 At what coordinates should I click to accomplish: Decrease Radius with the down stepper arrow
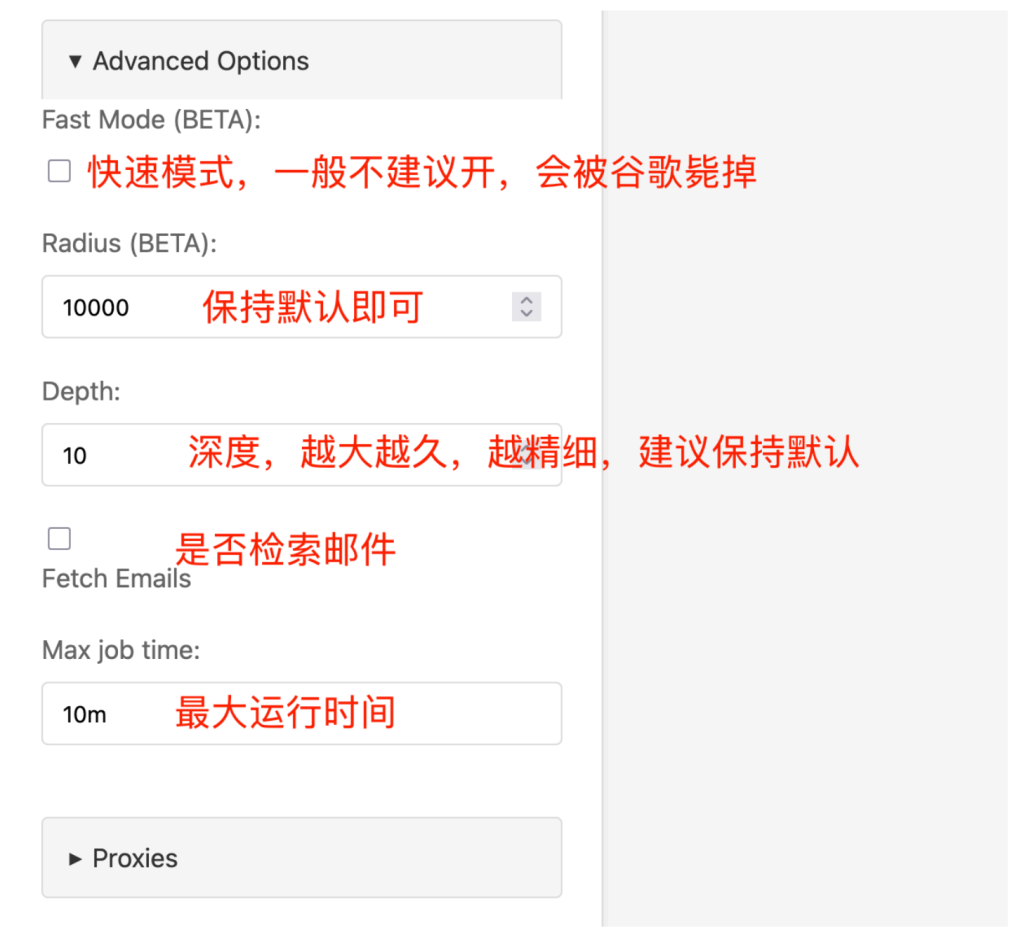[527, 313]
